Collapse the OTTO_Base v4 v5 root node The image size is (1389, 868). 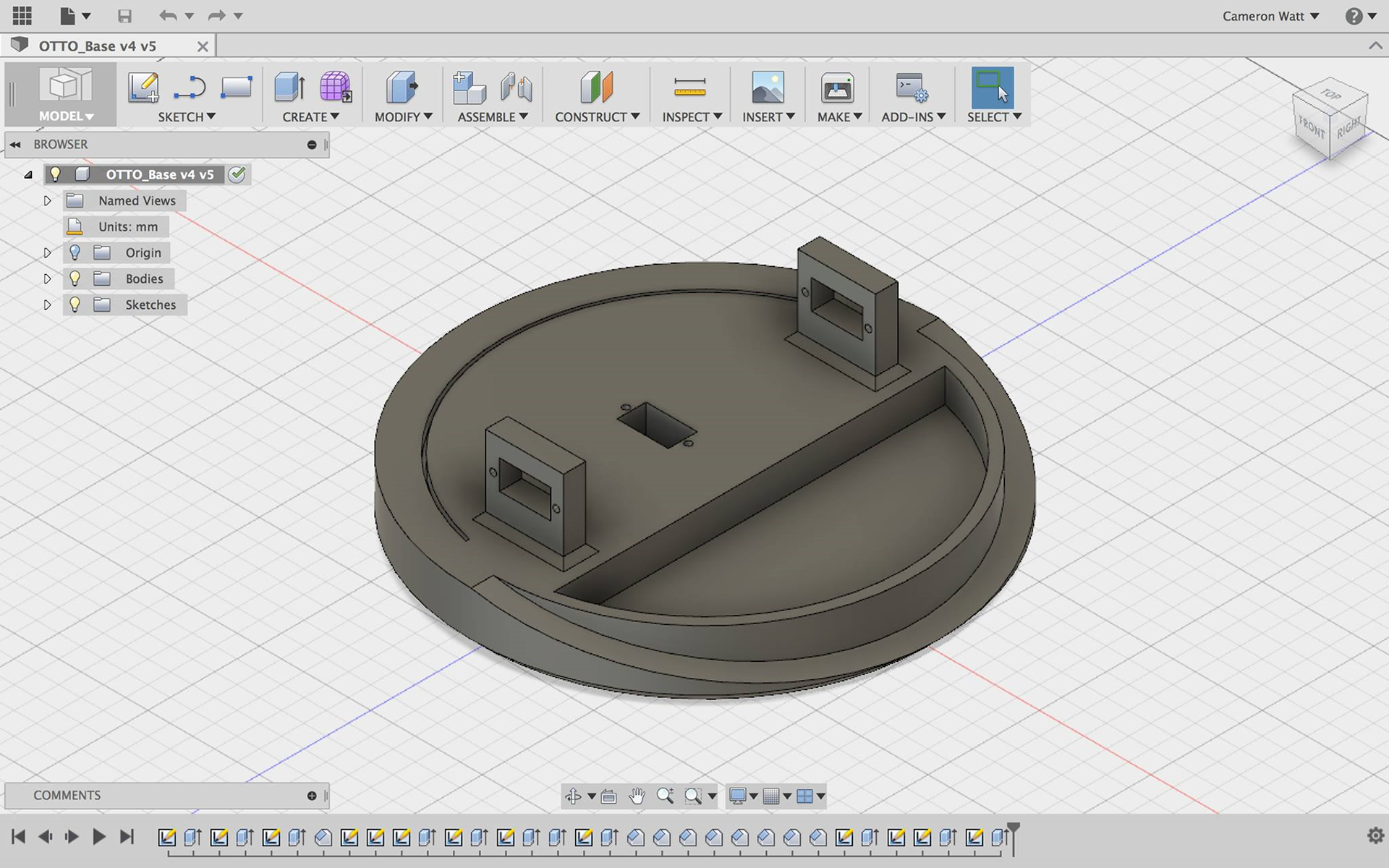coord(28,174)
